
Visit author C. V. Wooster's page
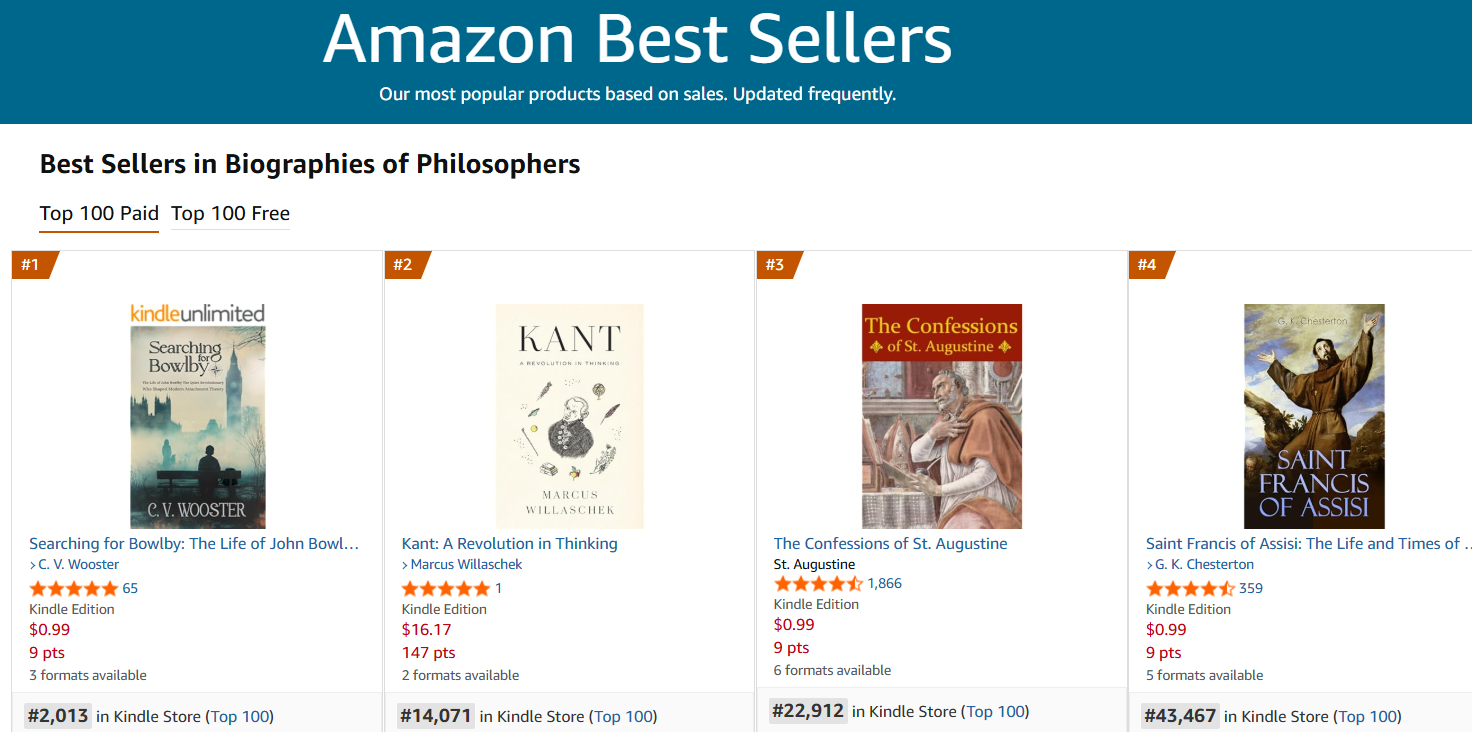click(x=78, y=565)
